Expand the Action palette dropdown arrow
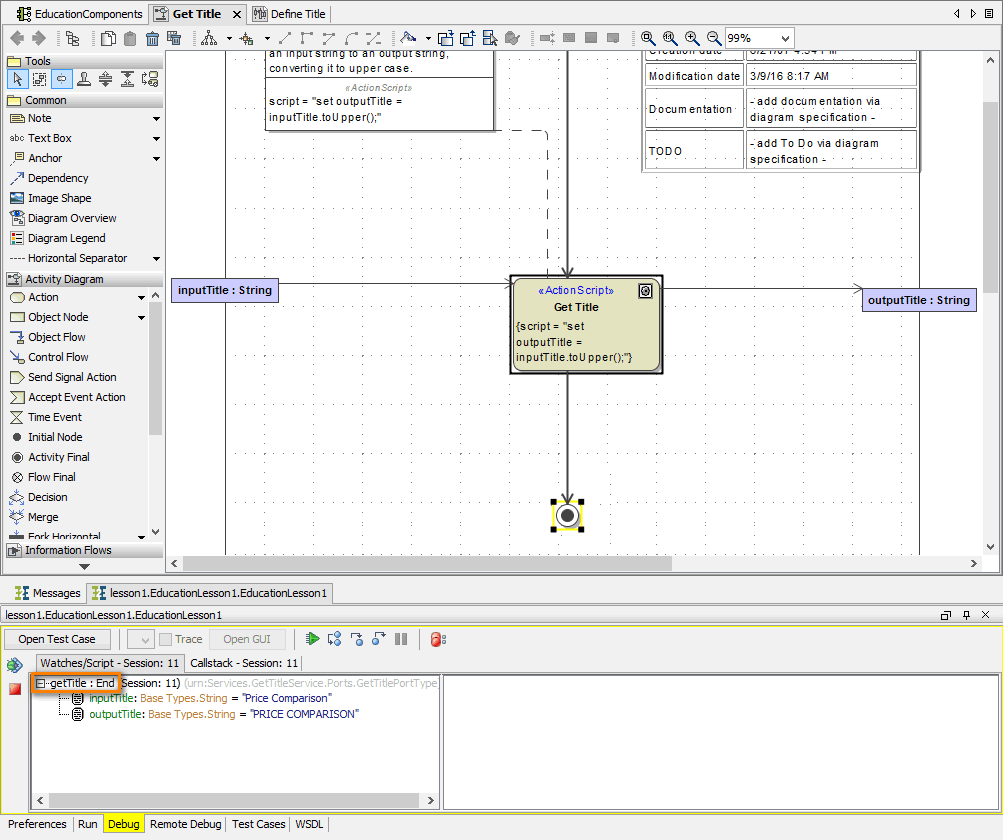Image resolution: width=1003 pixels, height=840 pixels. coord(141,298)
